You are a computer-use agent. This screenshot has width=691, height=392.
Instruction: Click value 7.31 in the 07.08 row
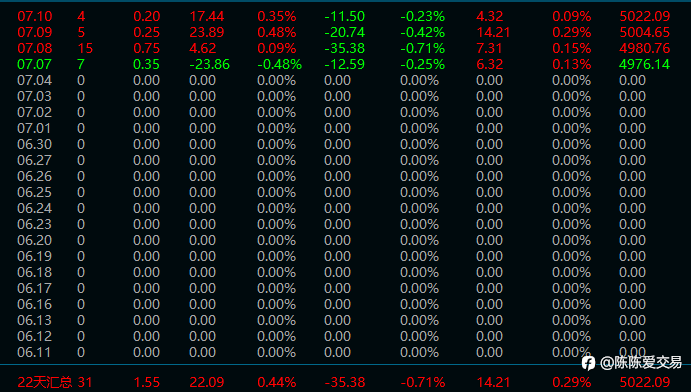490,48
